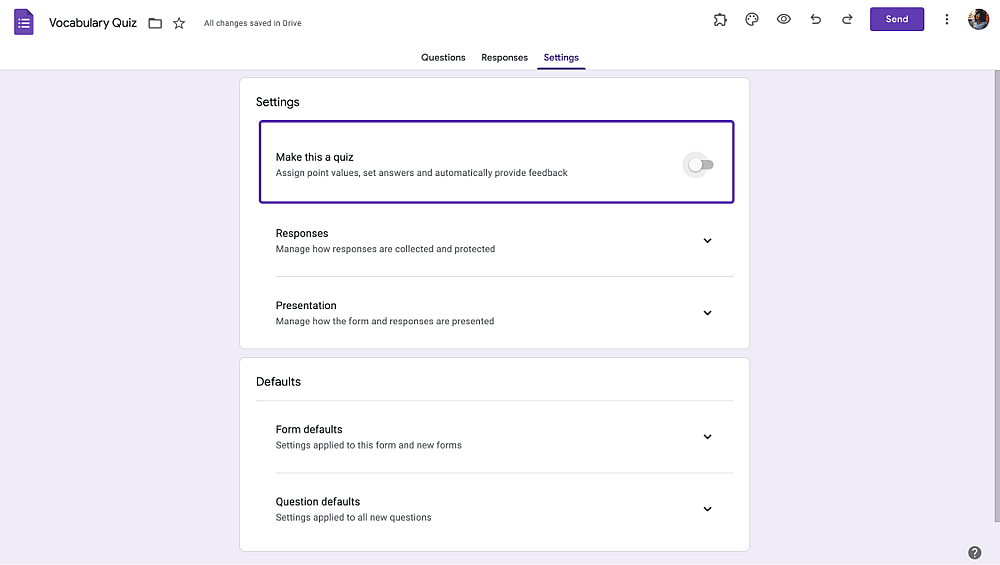
Task: Open the Google Forms home icon
Action: [24, 22]
